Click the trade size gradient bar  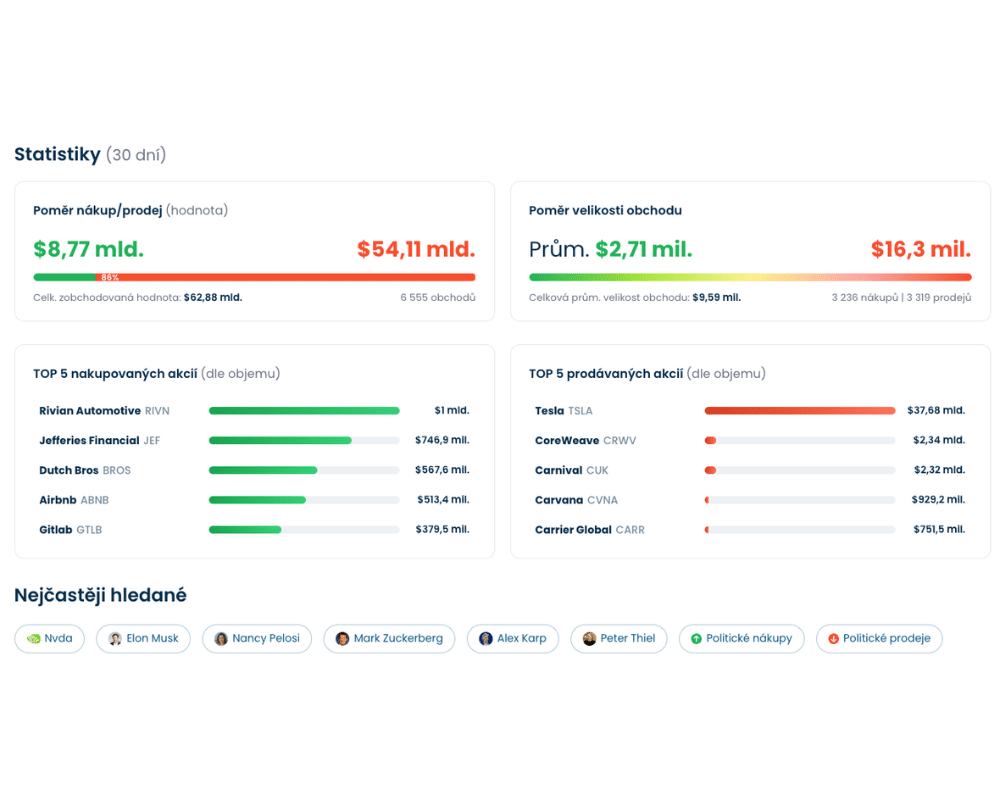pyautogui.click(x=750, y=278)
